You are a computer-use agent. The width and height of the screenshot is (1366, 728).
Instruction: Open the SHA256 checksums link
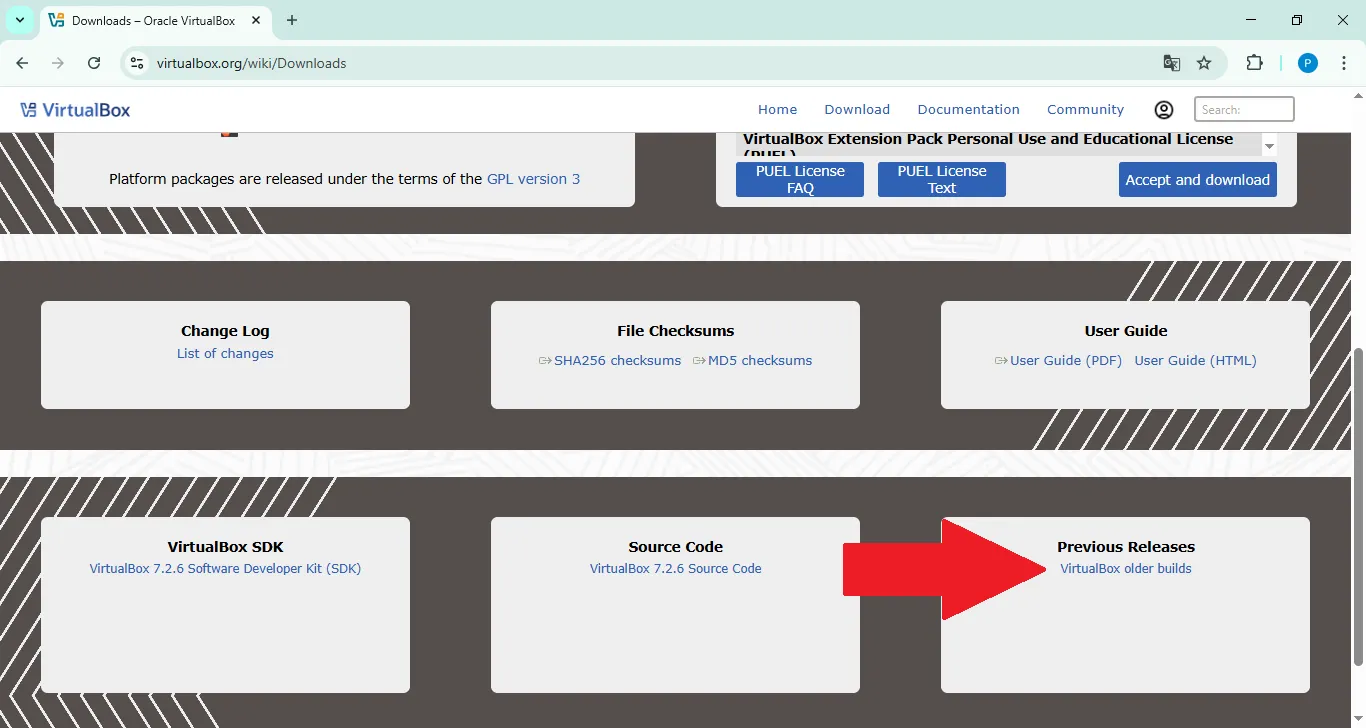618,360
